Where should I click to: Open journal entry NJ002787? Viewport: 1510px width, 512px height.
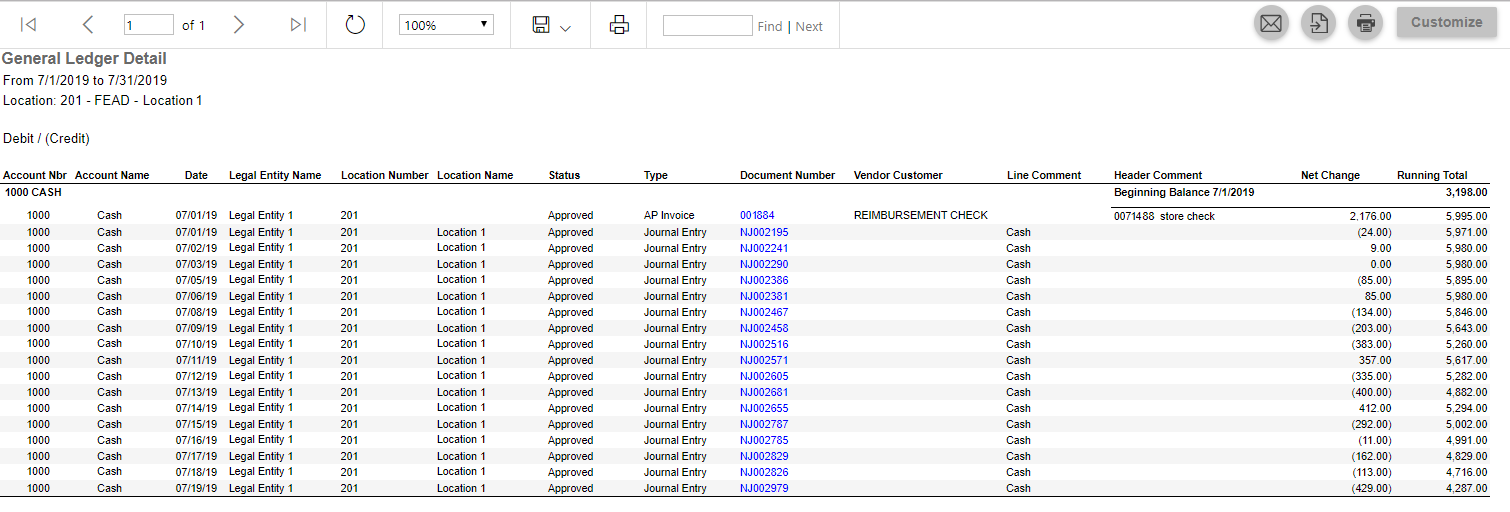pos(764,424)
